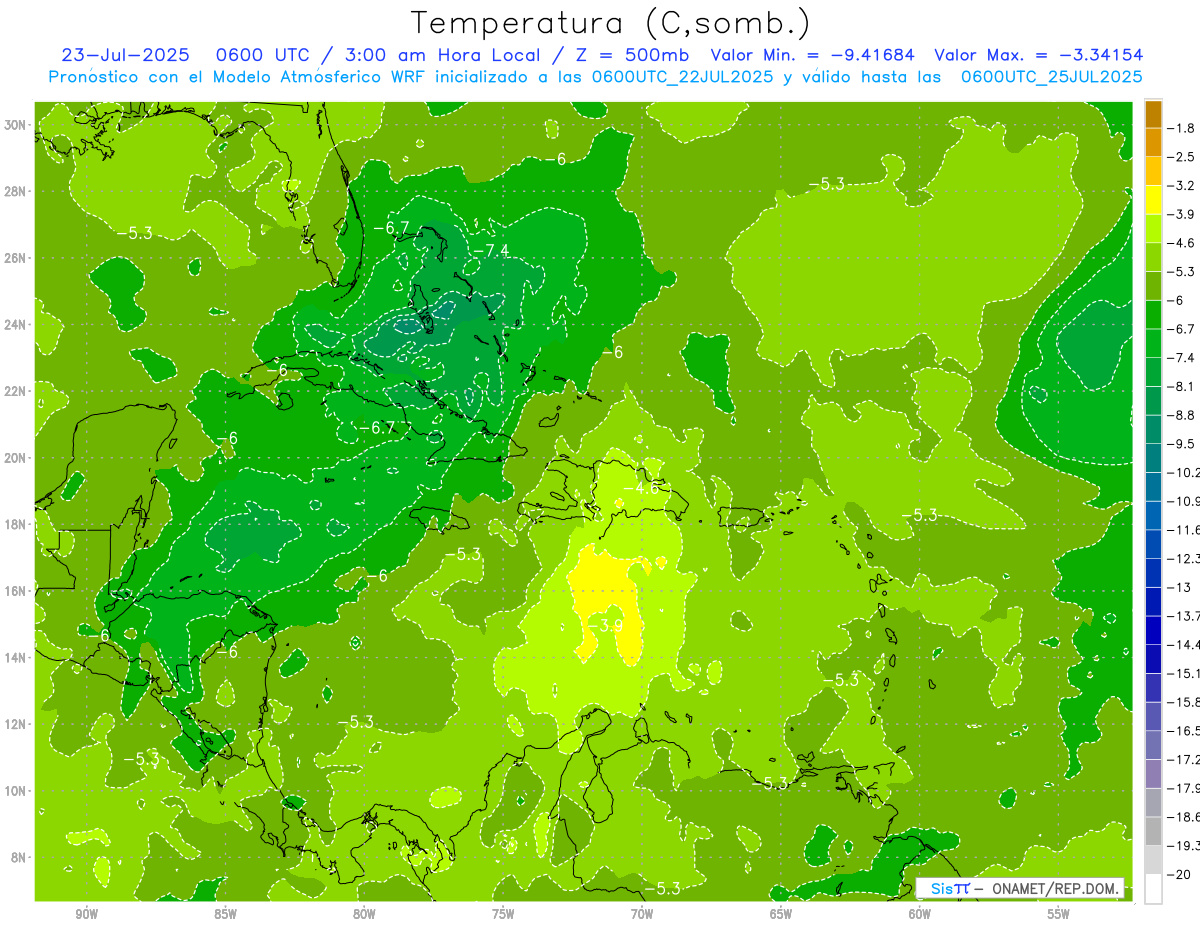Select legend swatch between -17.2 and -17.9
This screenshot has height=927, width=1200.
1153,773
